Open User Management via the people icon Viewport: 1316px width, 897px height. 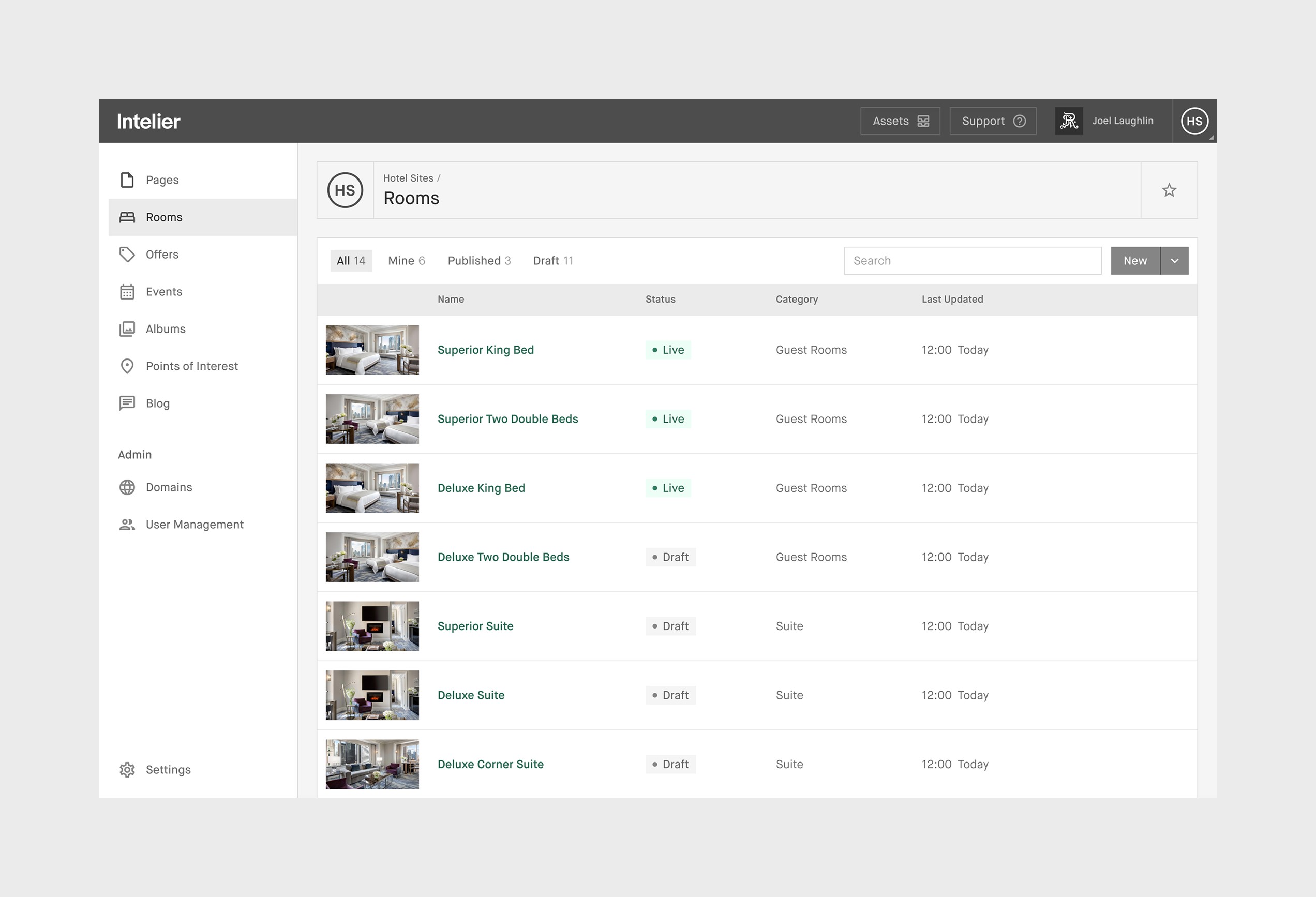[127, 524]
